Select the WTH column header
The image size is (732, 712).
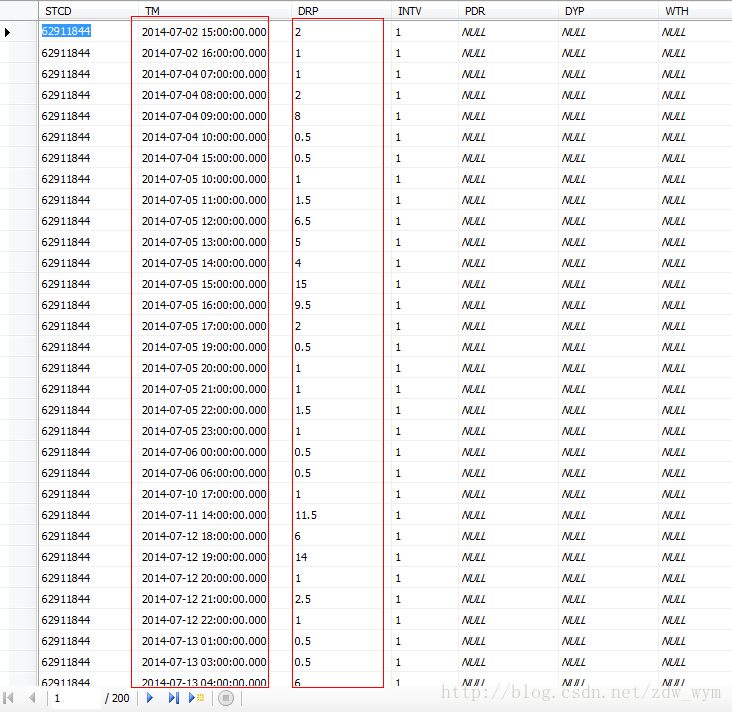[695, 11]
